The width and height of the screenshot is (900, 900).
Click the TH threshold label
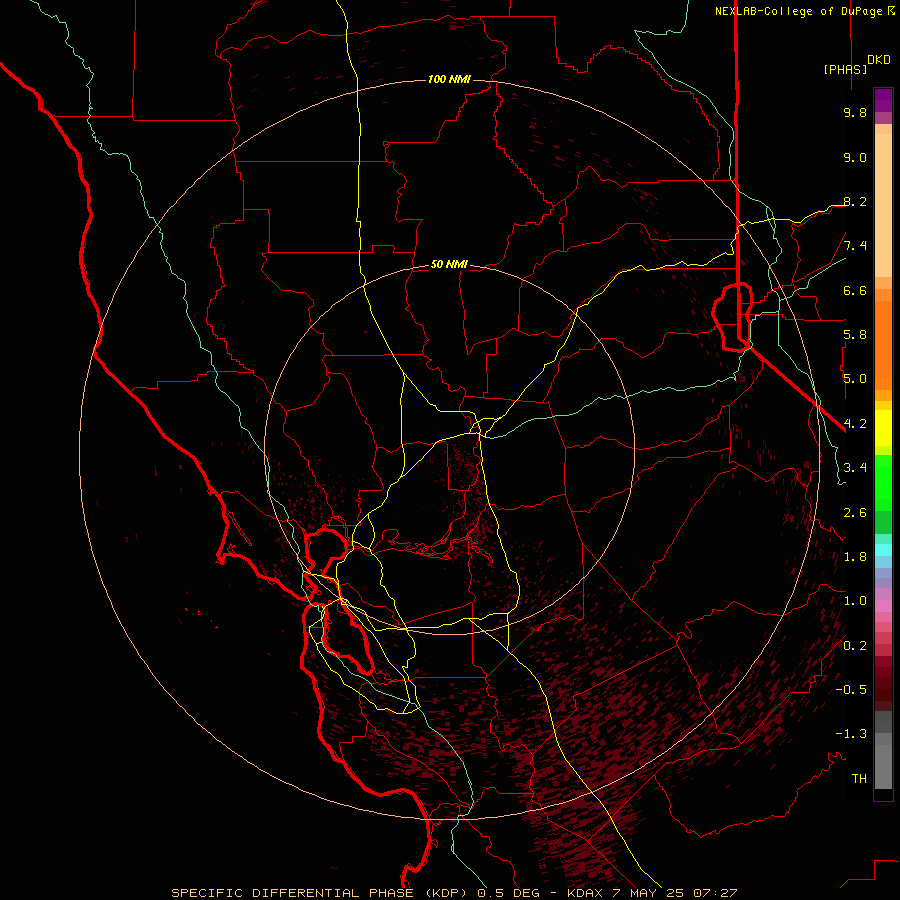click(x=859, y=779)
